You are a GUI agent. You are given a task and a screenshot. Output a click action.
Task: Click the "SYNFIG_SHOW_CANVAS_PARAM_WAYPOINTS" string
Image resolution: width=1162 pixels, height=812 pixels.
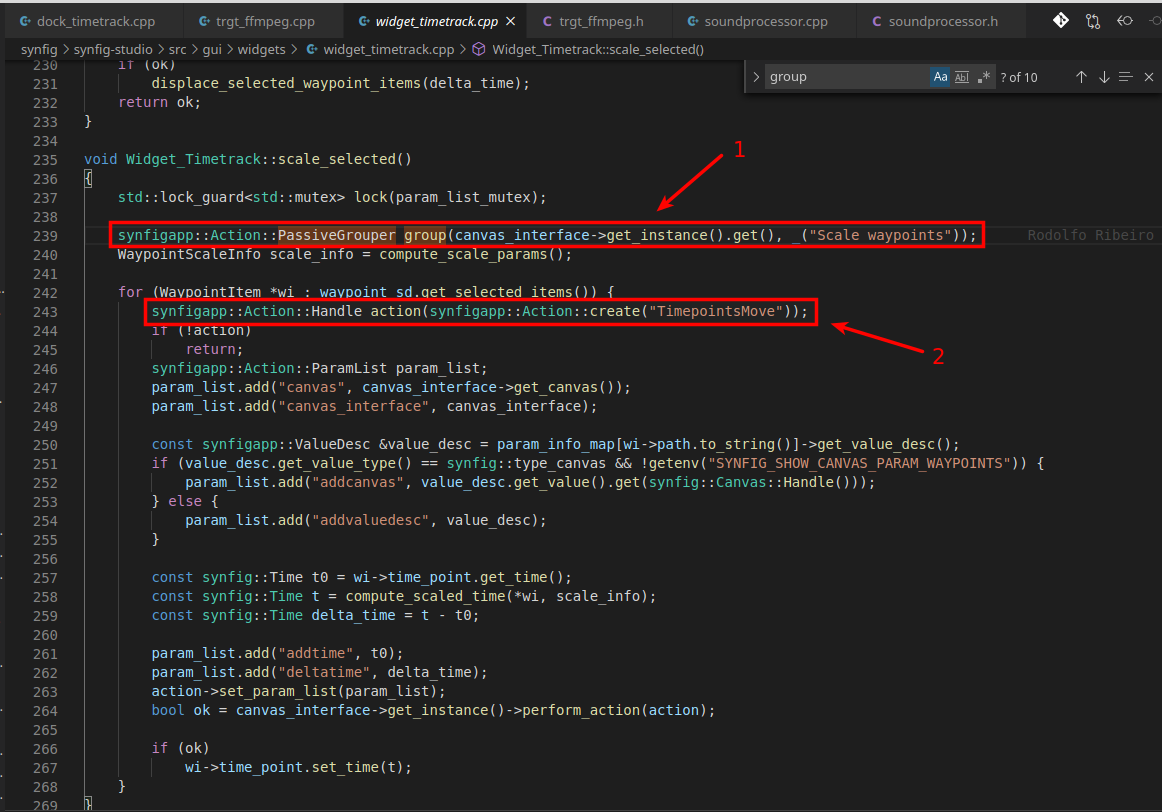859,463
